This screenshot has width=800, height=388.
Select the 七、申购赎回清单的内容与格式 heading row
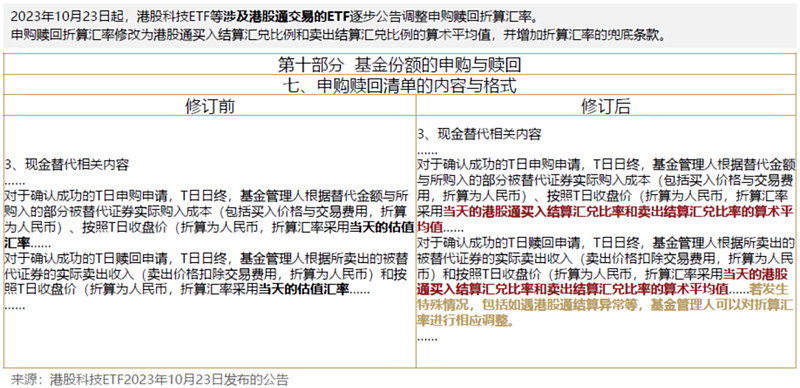click(x=399, y=86)
